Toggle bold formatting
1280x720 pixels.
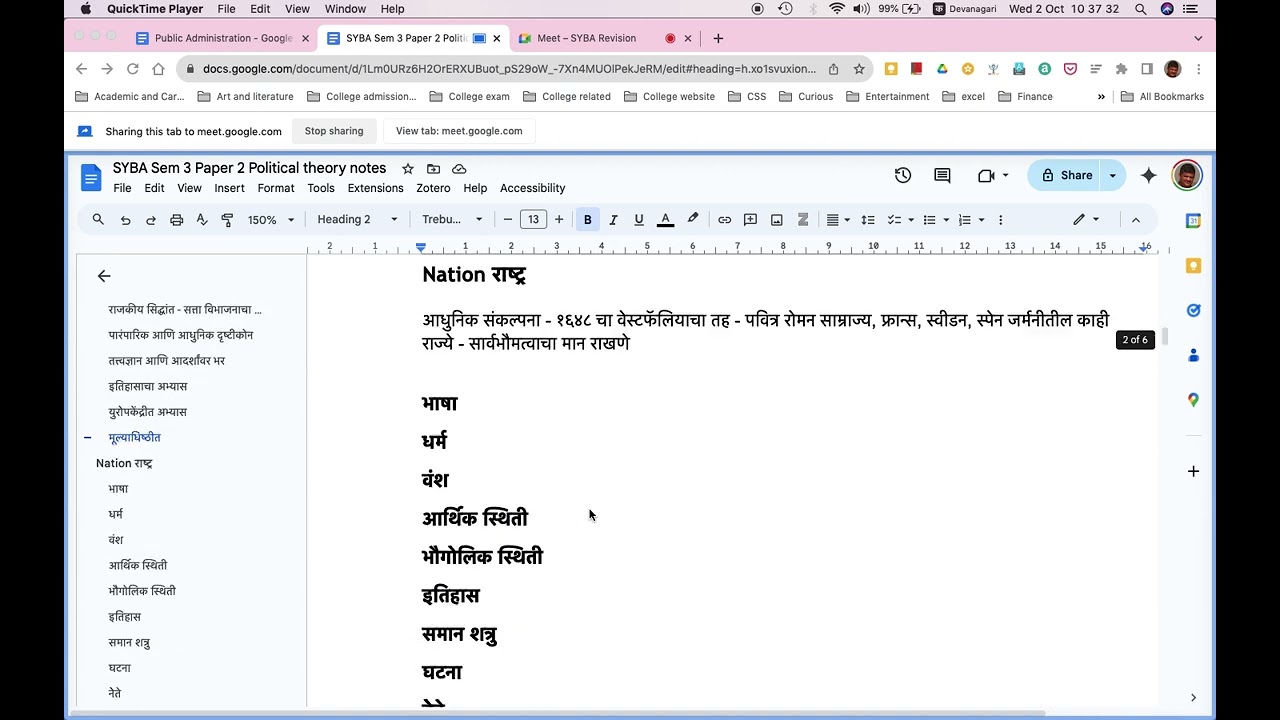pyautogui.click(x=587, y=220)
